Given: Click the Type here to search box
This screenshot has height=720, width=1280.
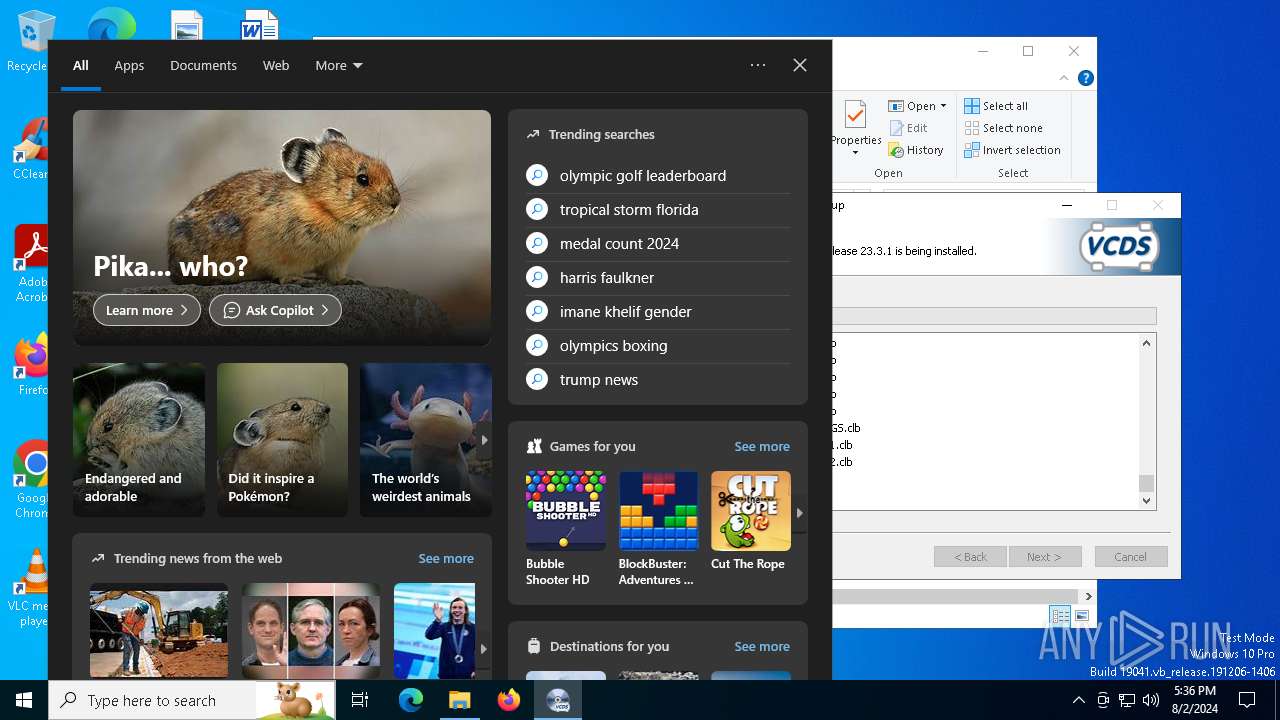Looking at the screenshot, I should point(192,700).
